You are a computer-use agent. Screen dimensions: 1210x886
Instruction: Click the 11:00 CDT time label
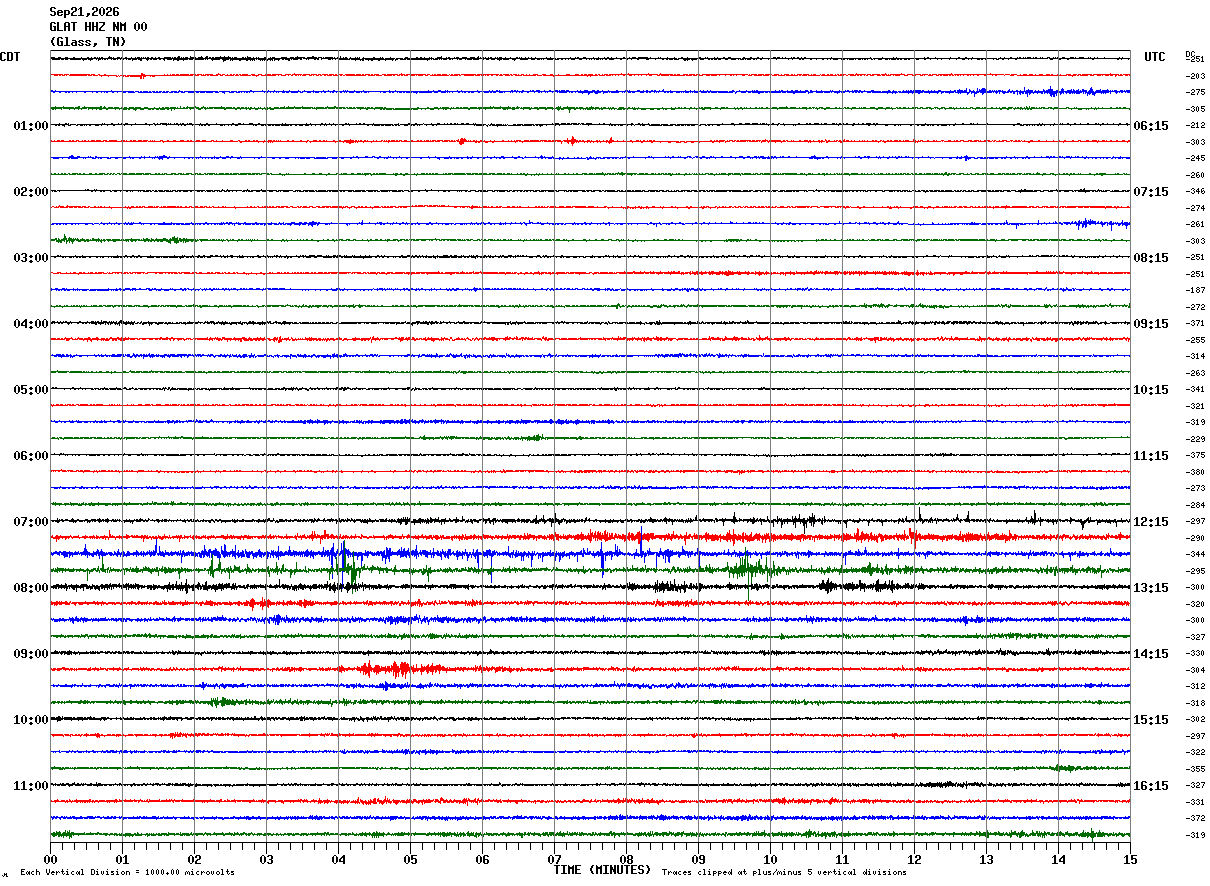pyautogui.click(x=30, y=786)
